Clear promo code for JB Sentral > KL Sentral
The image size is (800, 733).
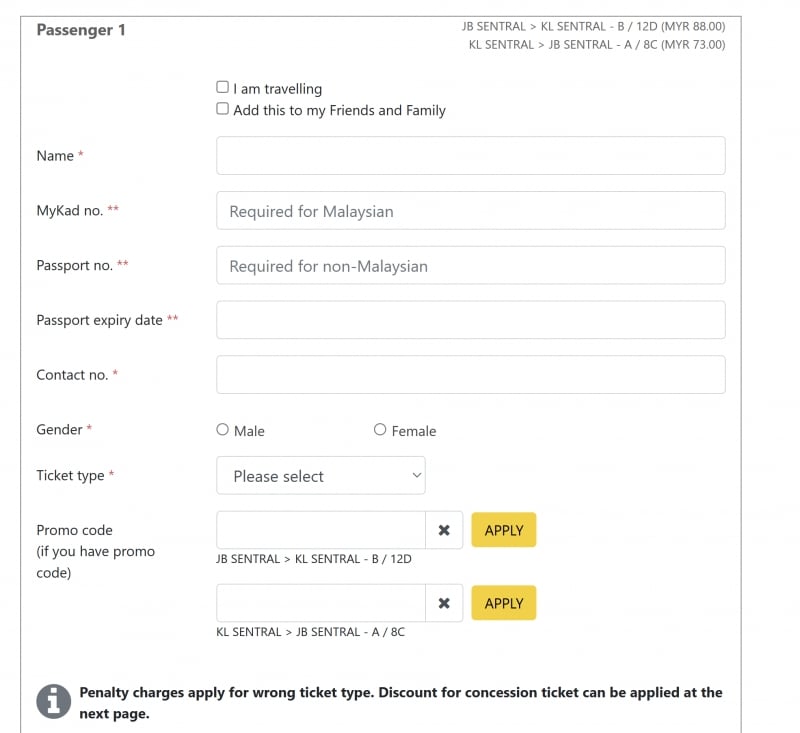coord(444,530)
